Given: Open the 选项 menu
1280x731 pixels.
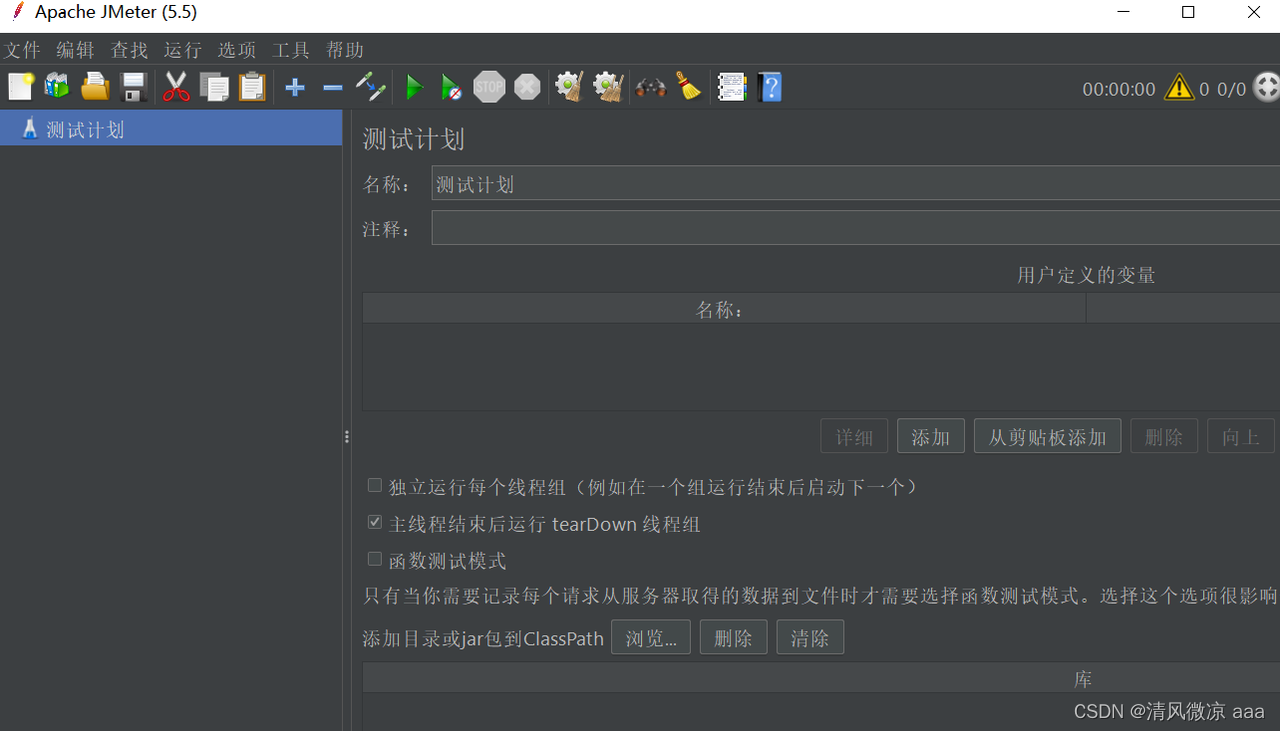Looking at the screenshot, I should pyautogui.click(x=237, y=50).
